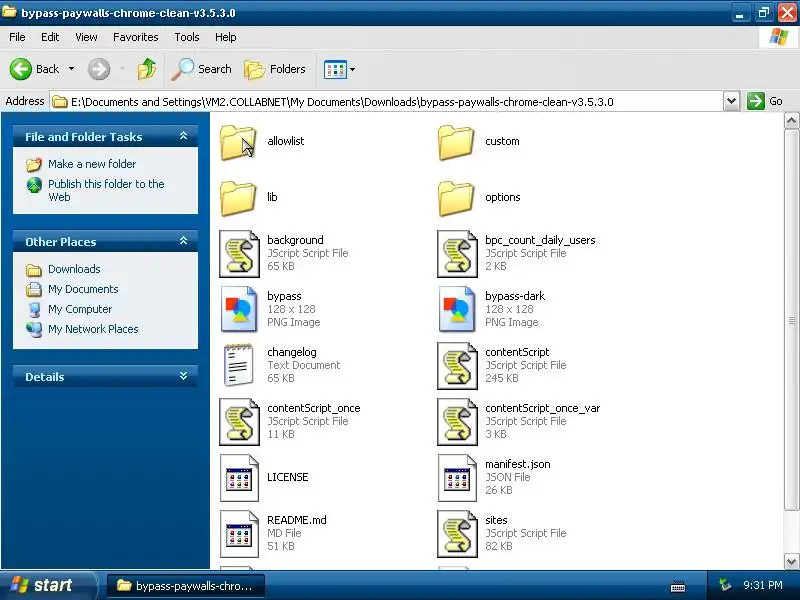This screenshot has width=800, height=600.
Task: Select the changelog text document icon
Action: point(238,365)
